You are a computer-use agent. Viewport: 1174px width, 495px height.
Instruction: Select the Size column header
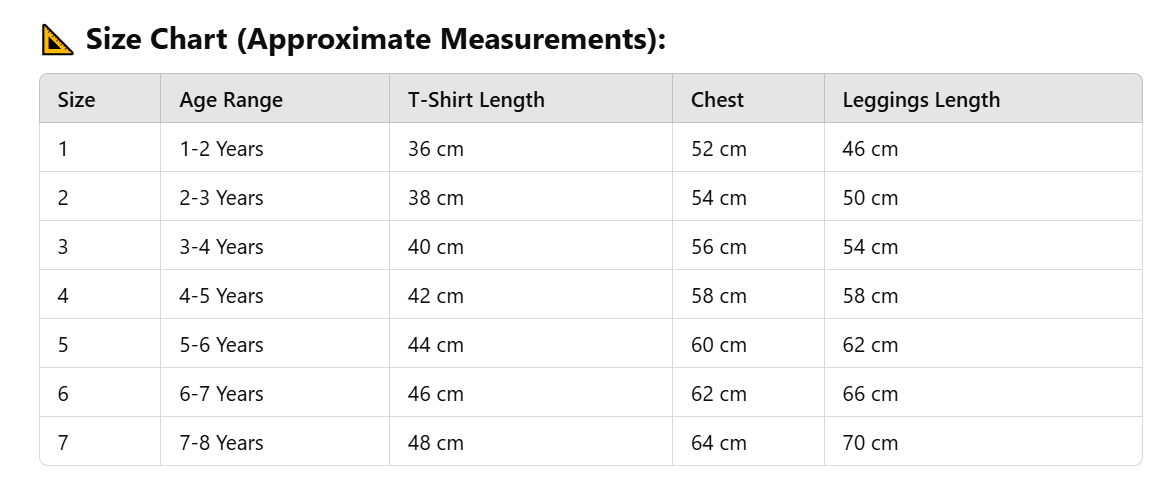(100, 100)
